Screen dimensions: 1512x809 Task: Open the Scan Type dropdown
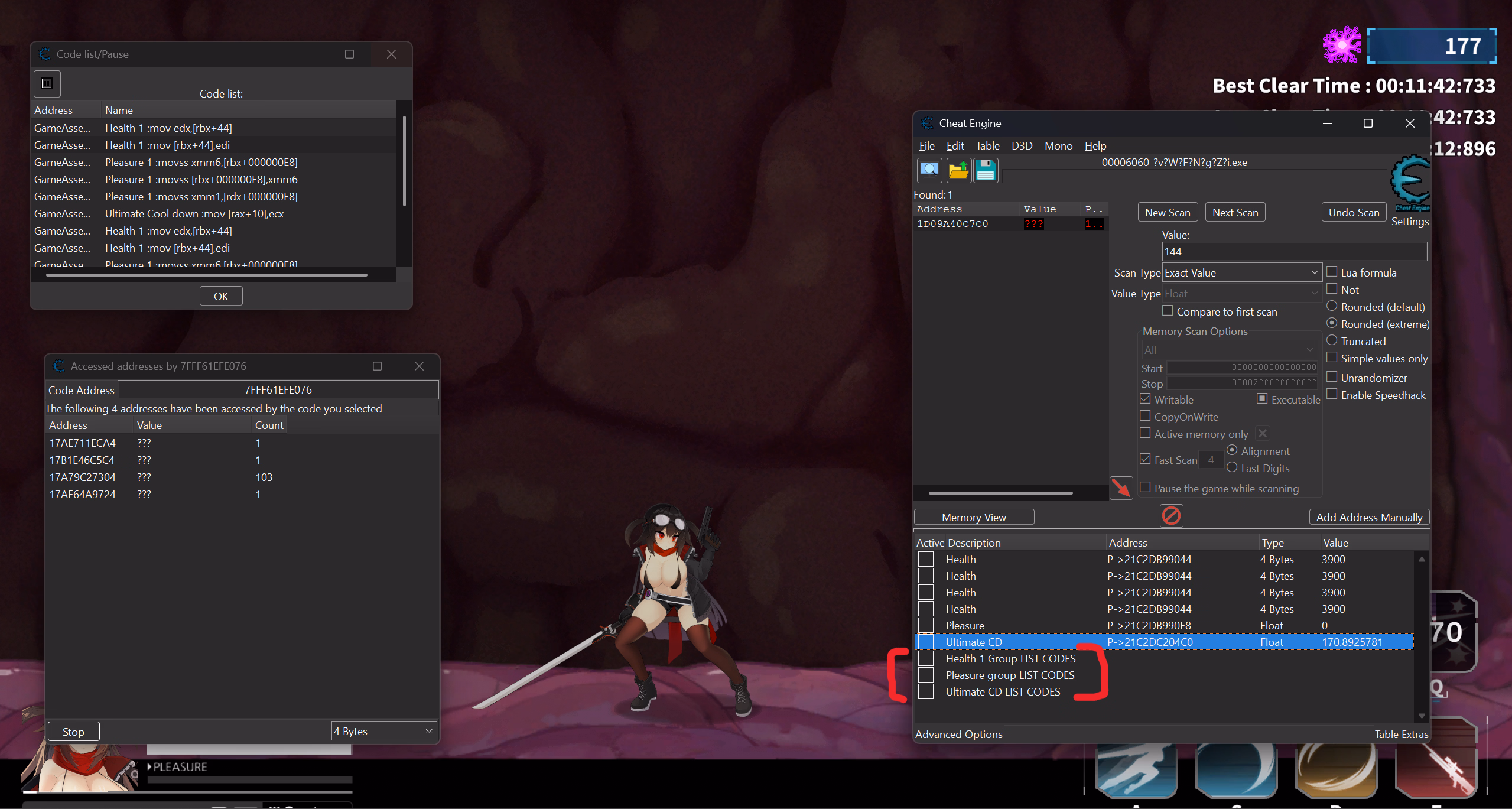(x=1241, y=272)
